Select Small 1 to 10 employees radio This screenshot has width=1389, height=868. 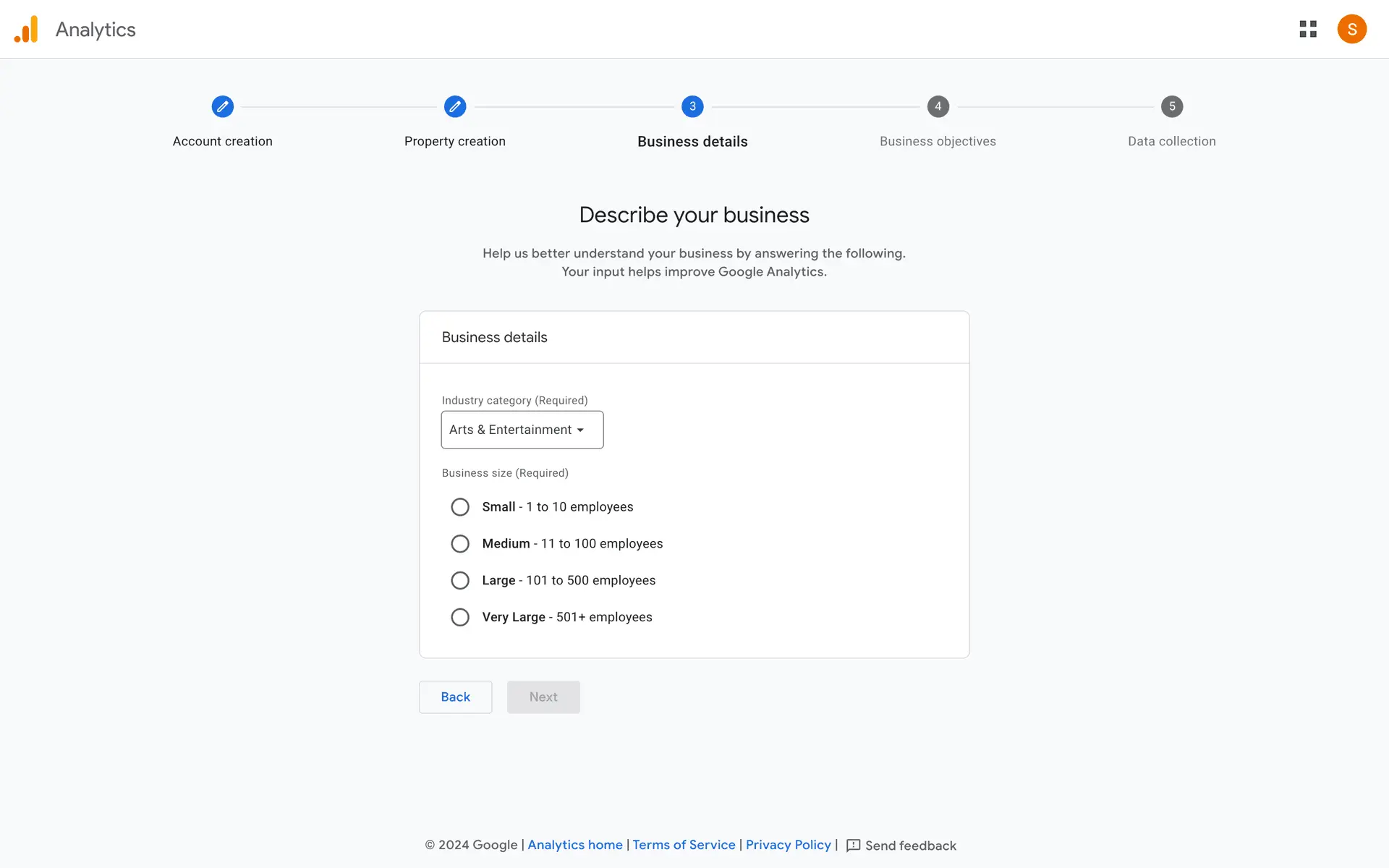click(460, 507)
